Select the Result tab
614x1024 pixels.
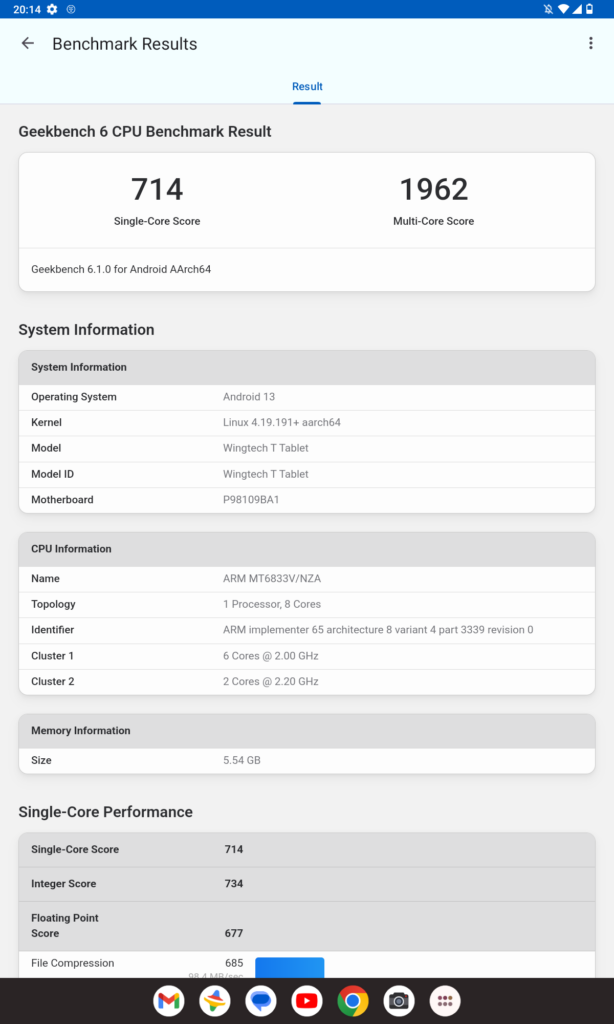(307, 87)
